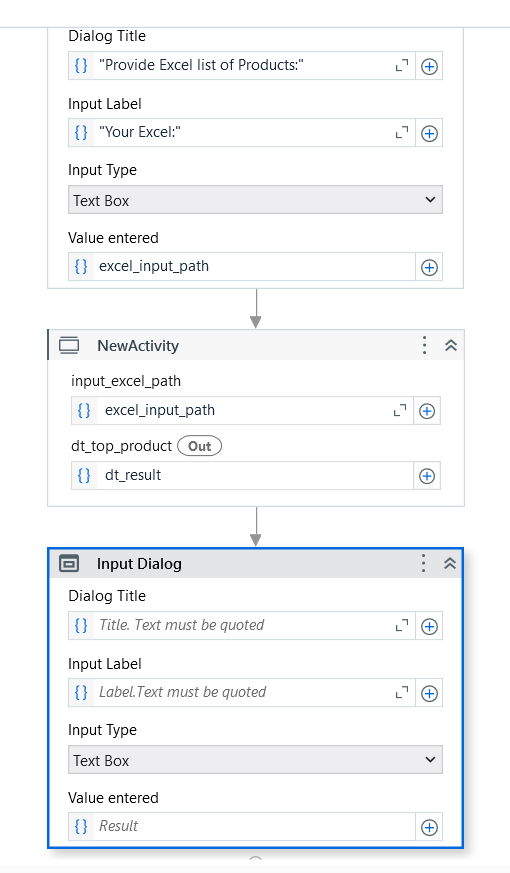
Task: Click plus icon beside "Provide Excel list of Products:" title
Action: point(429,66)
